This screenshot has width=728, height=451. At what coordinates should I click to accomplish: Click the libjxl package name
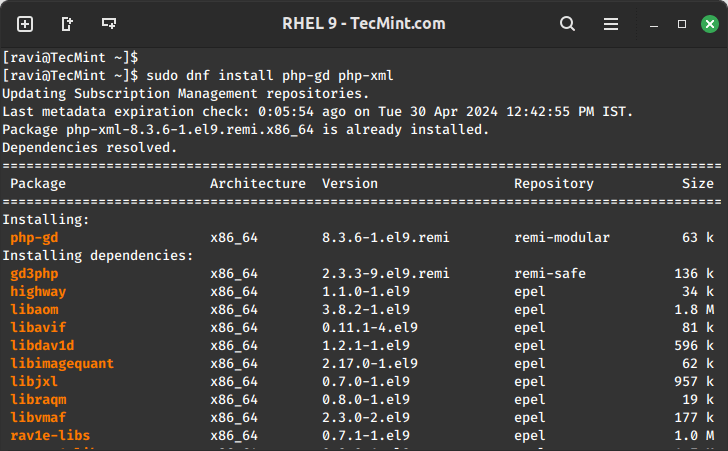[x=34, y=381]
